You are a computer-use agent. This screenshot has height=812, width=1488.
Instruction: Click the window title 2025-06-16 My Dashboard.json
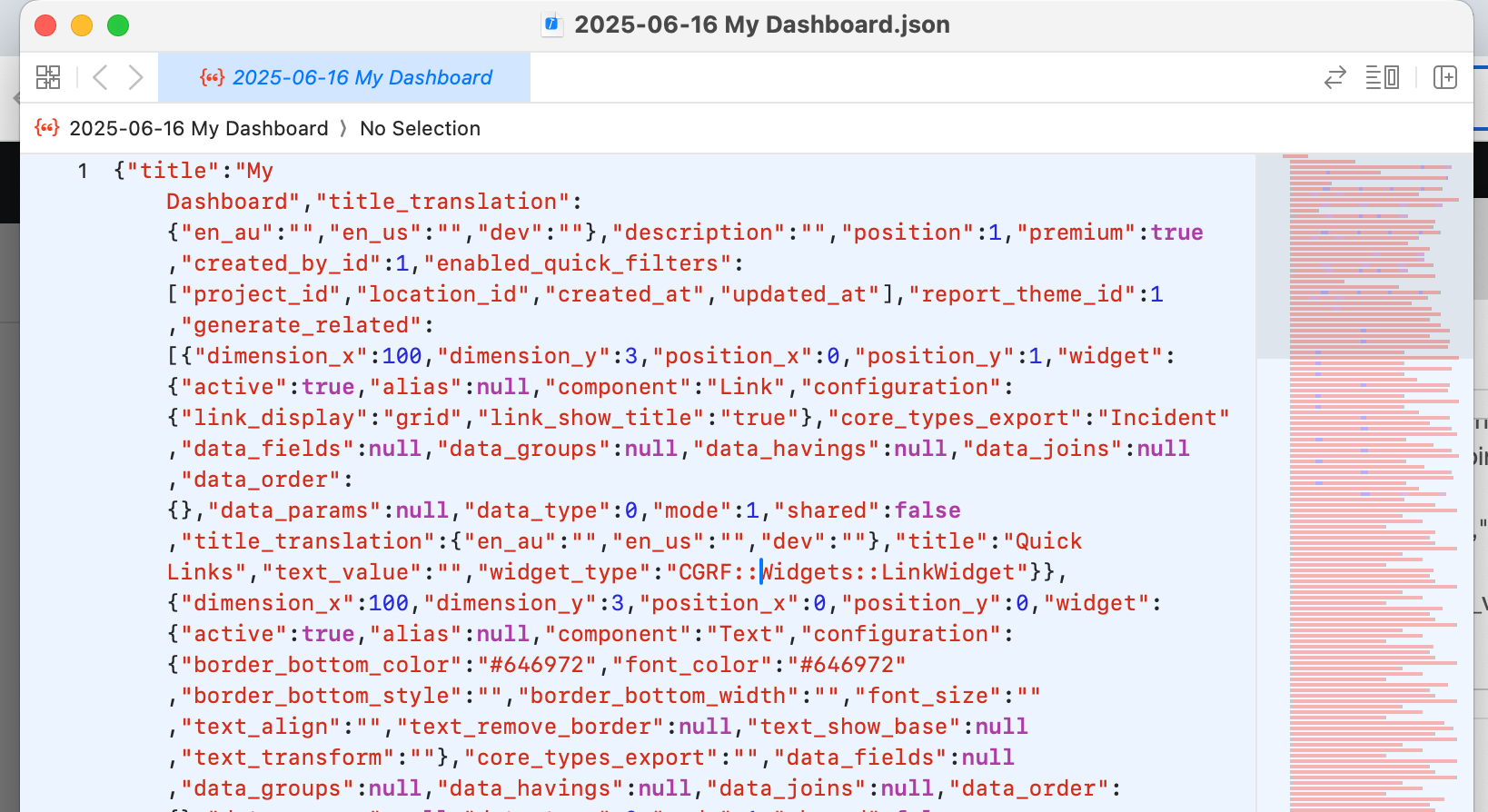(761, 25)
